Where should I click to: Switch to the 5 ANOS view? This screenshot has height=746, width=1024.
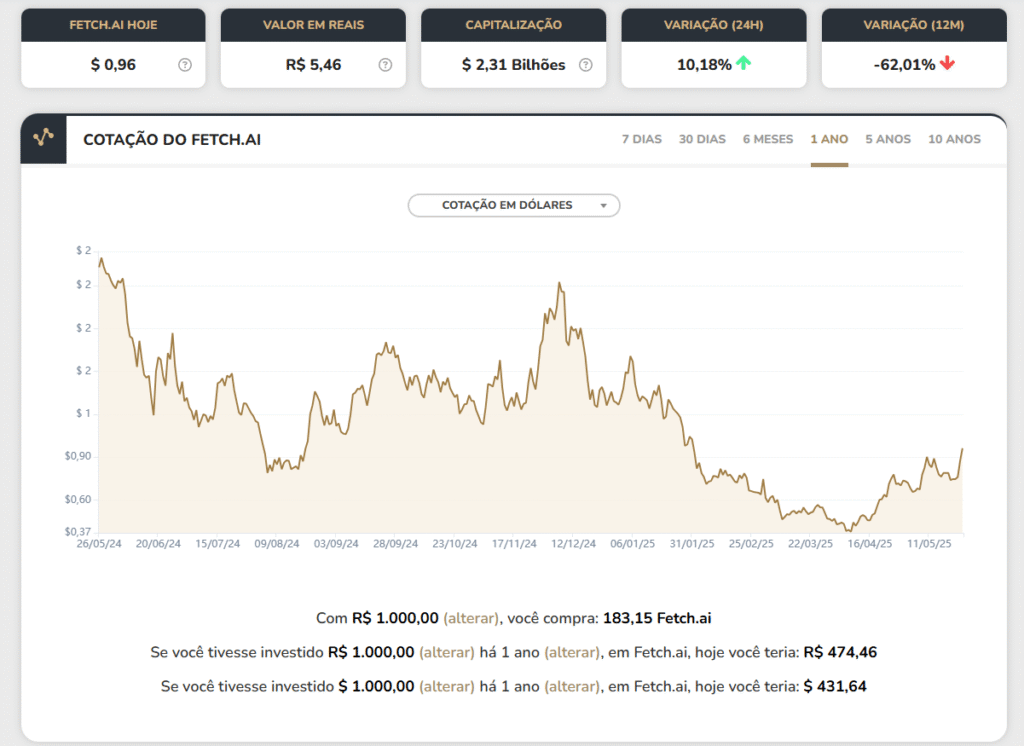click(887, 139)
